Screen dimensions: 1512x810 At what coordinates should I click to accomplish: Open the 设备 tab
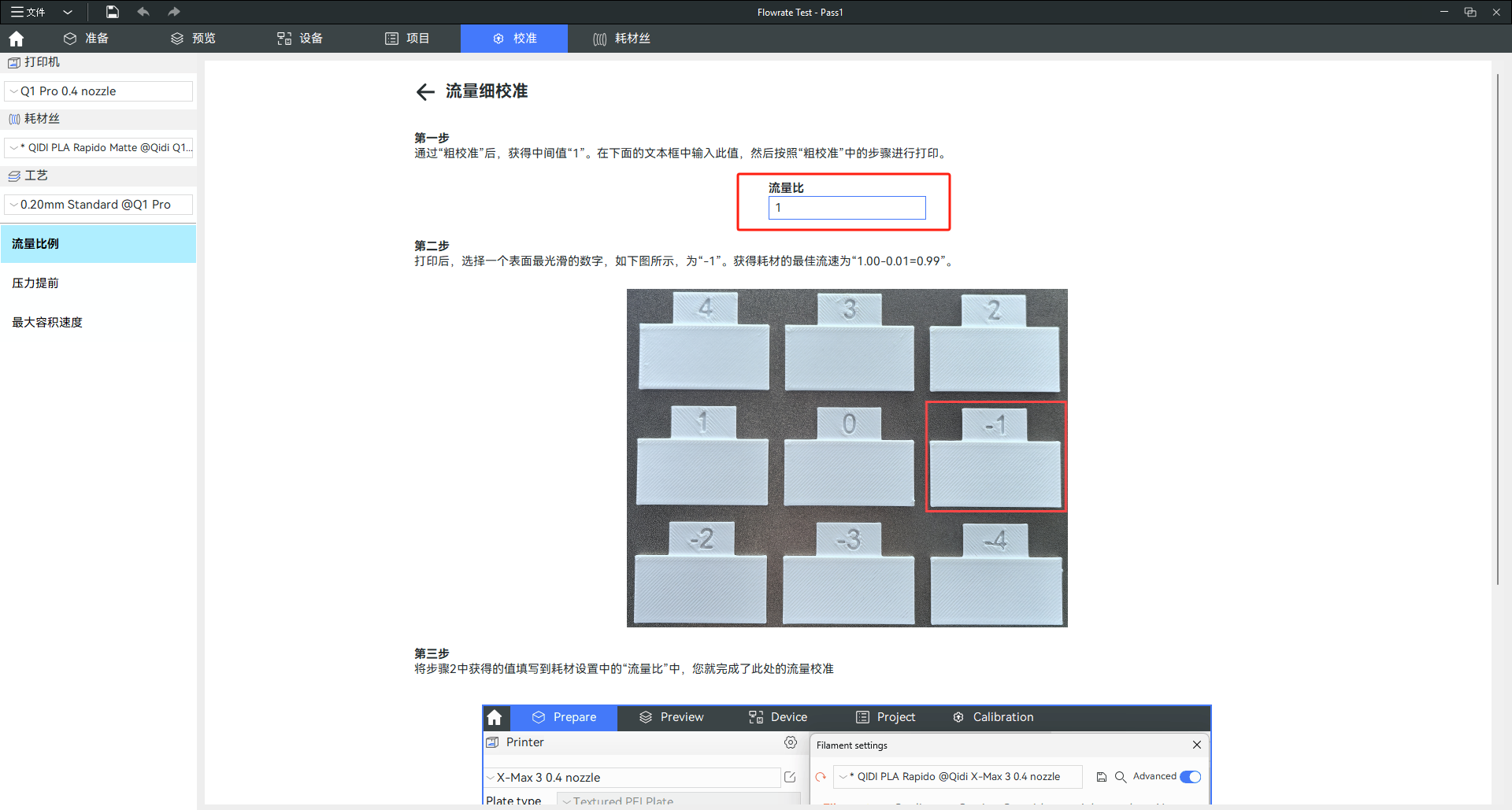coord(300,39)
